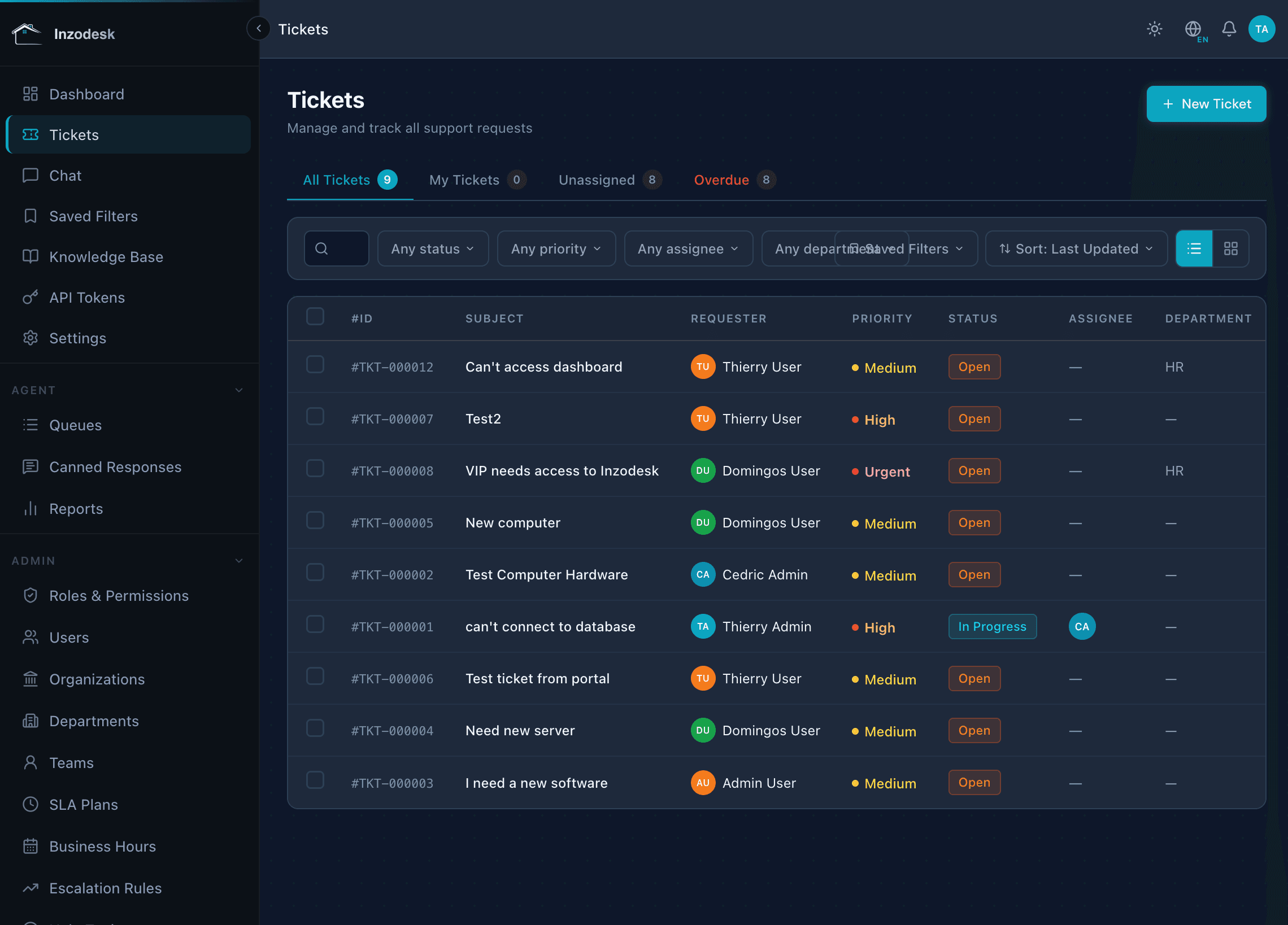Open the Any priority filter dropdown
The image size is (1288, 925).
[555, 248]
